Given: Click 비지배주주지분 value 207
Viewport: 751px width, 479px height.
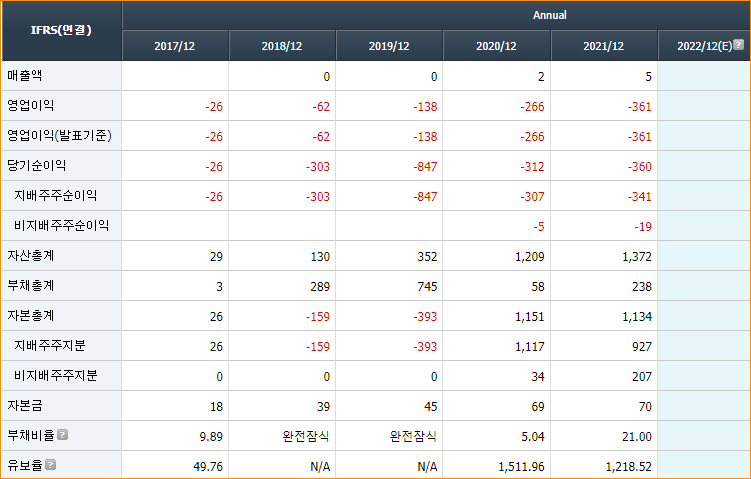Looking at the screenshot, I should [x=642, y=376].
